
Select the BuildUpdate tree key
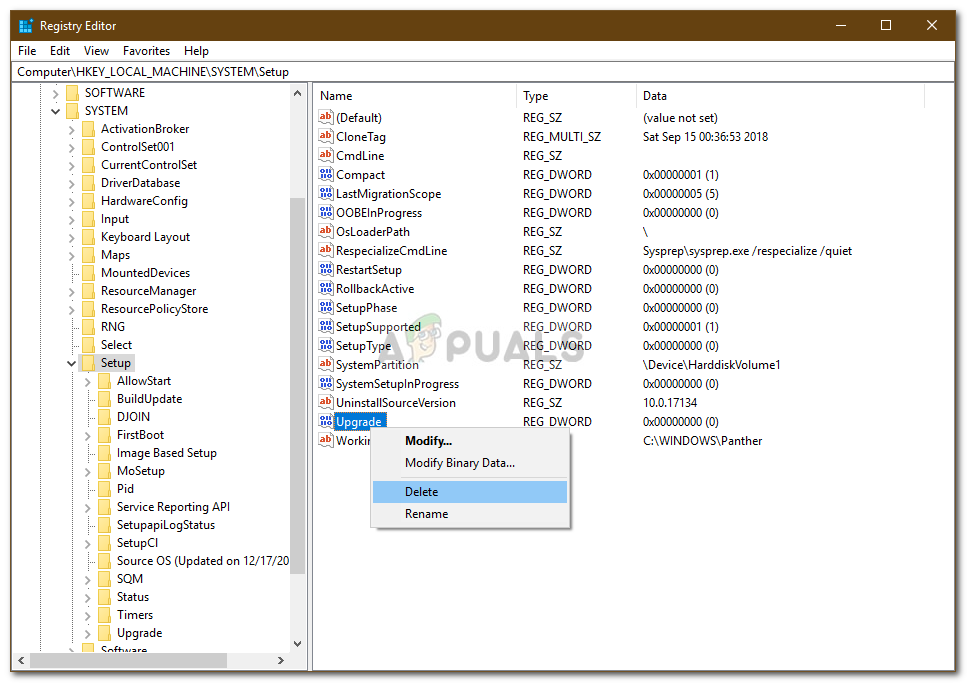point(149,399)
